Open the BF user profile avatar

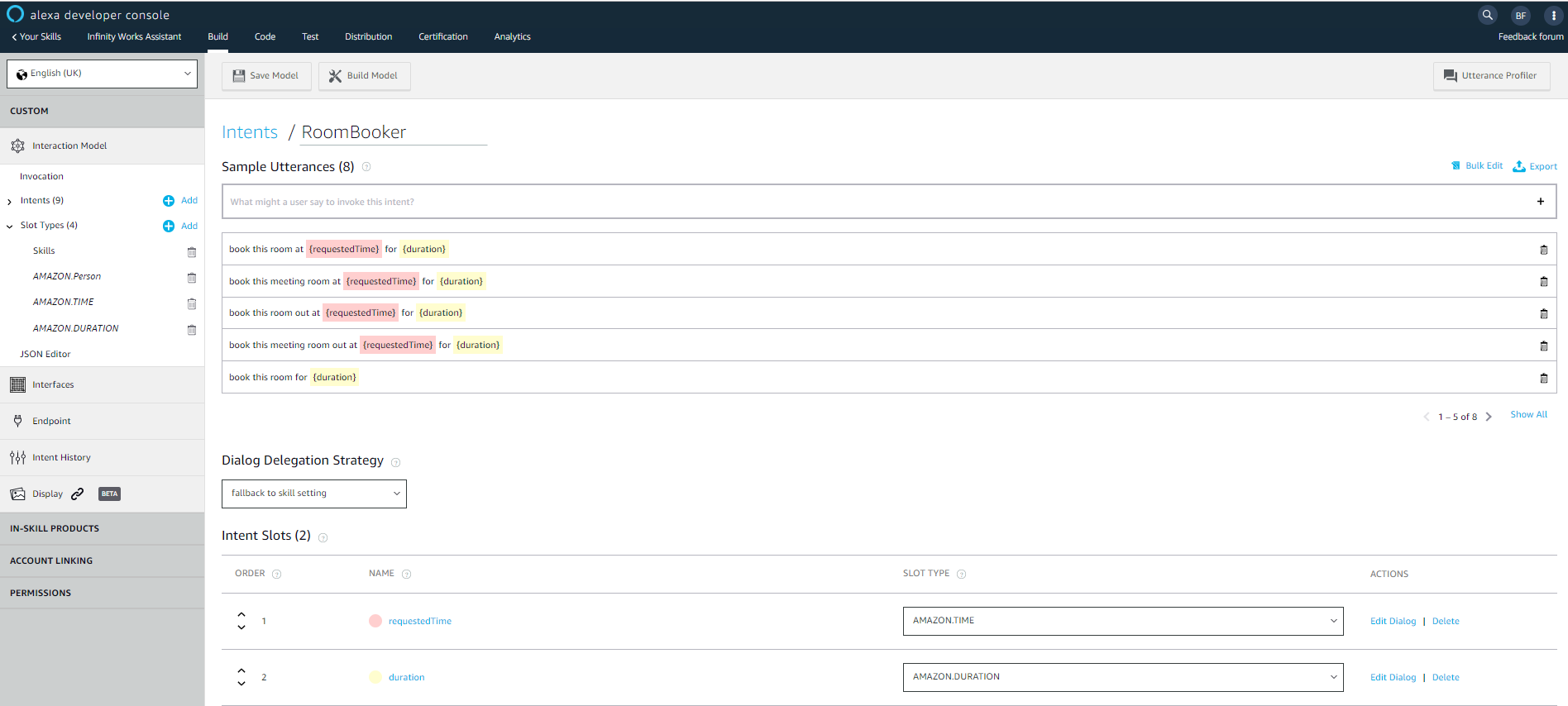click(1520, 15)
